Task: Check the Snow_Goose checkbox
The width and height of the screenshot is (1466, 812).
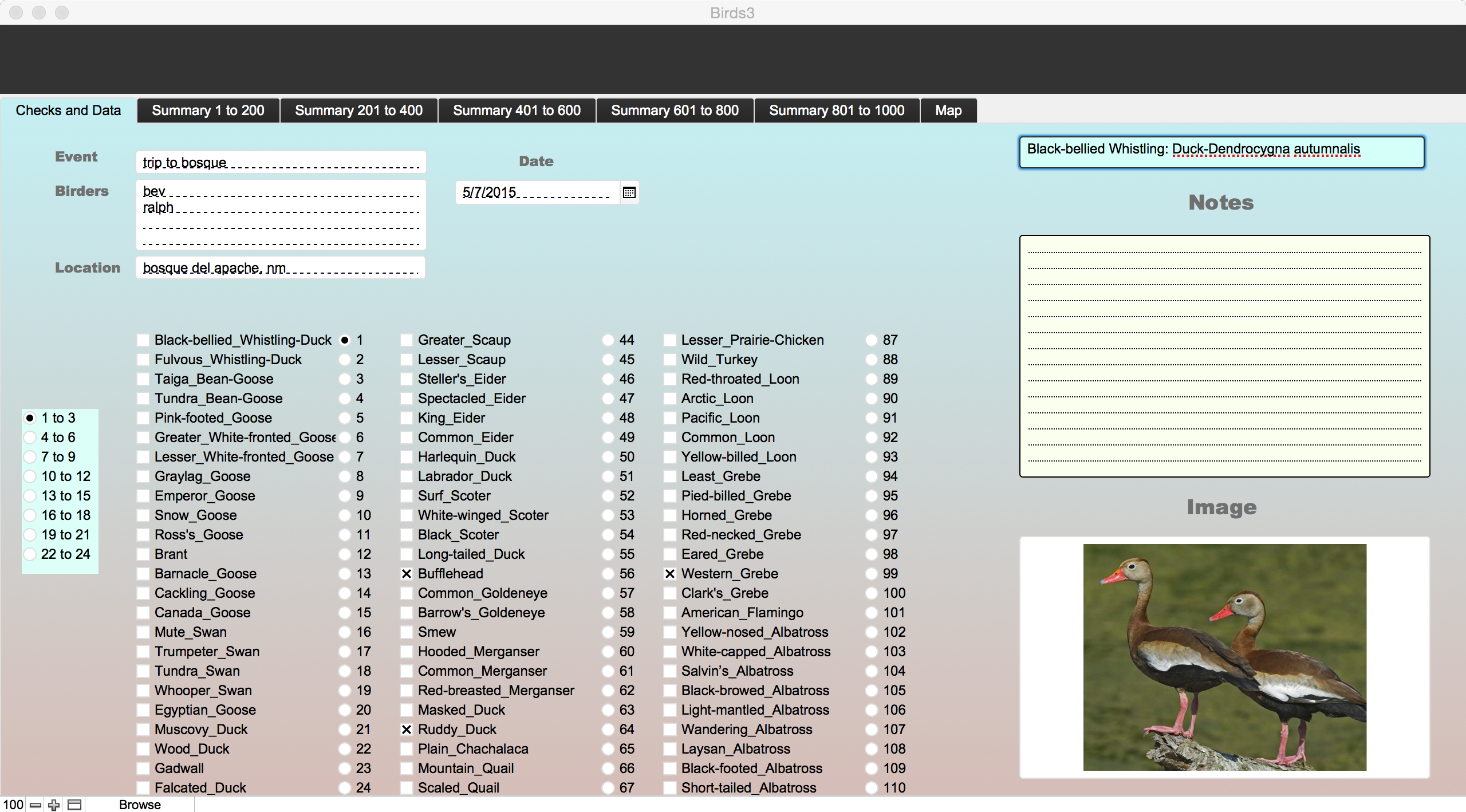Action: click(x=143, y=515)
